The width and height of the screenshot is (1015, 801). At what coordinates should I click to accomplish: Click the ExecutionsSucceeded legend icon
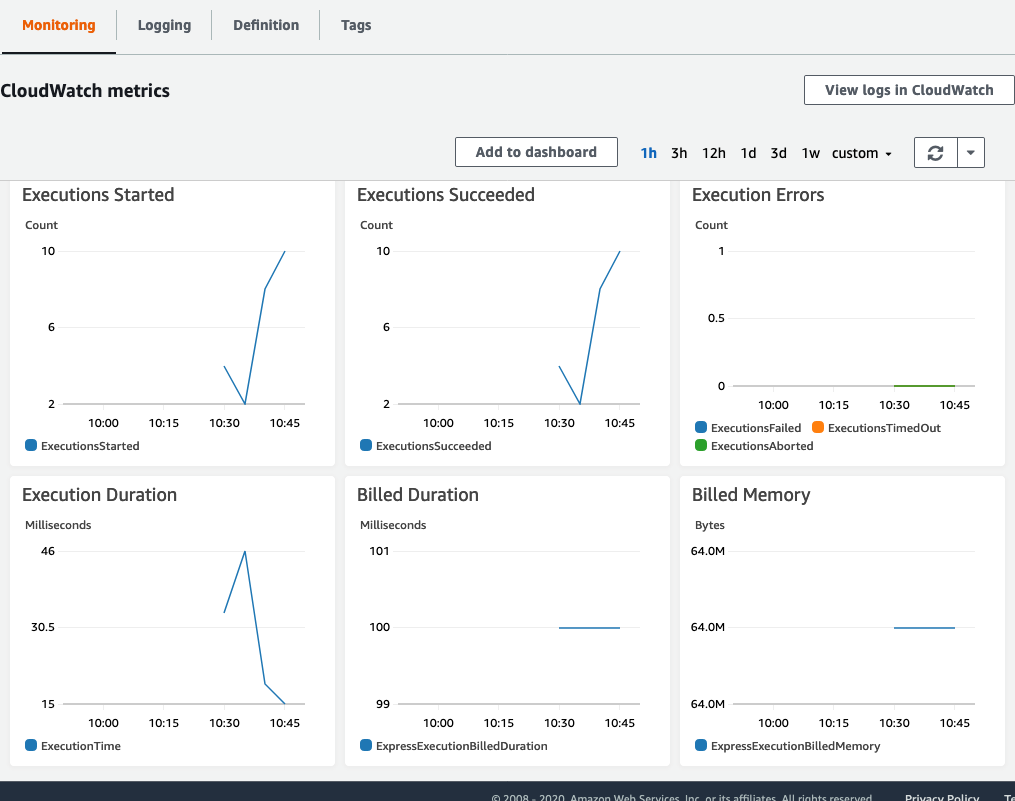coord(366,445)
